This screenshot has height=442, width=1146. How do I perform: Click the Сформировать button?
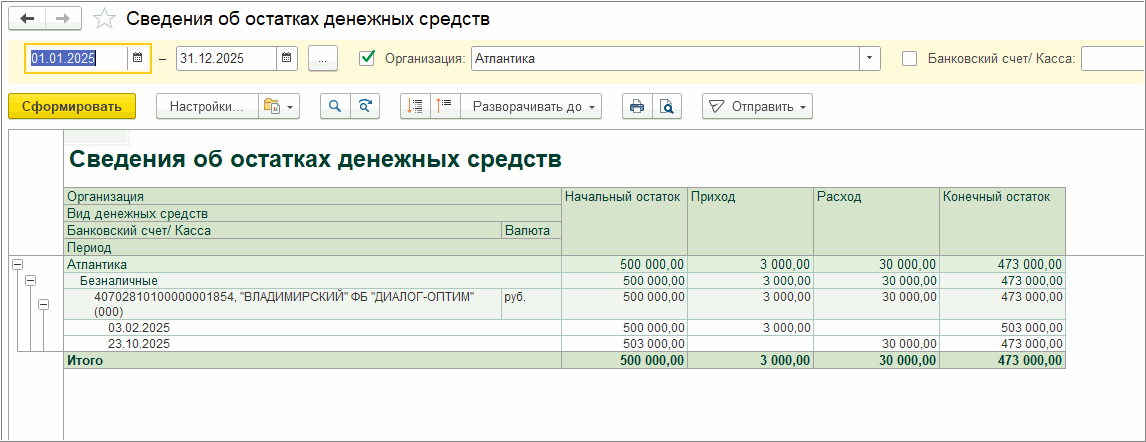click(x=72, y=107)
